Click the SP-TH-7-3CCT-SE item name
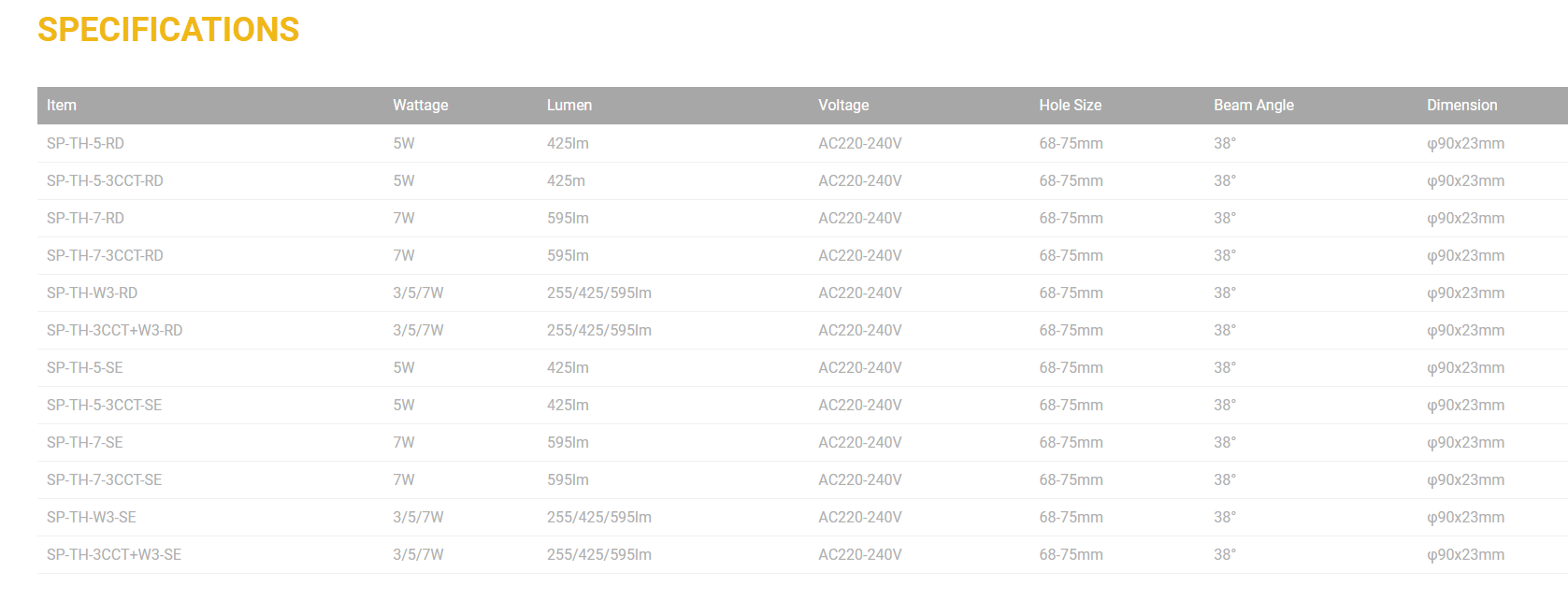This screenshot has width=1568, height=600. (x=104, y=480)
